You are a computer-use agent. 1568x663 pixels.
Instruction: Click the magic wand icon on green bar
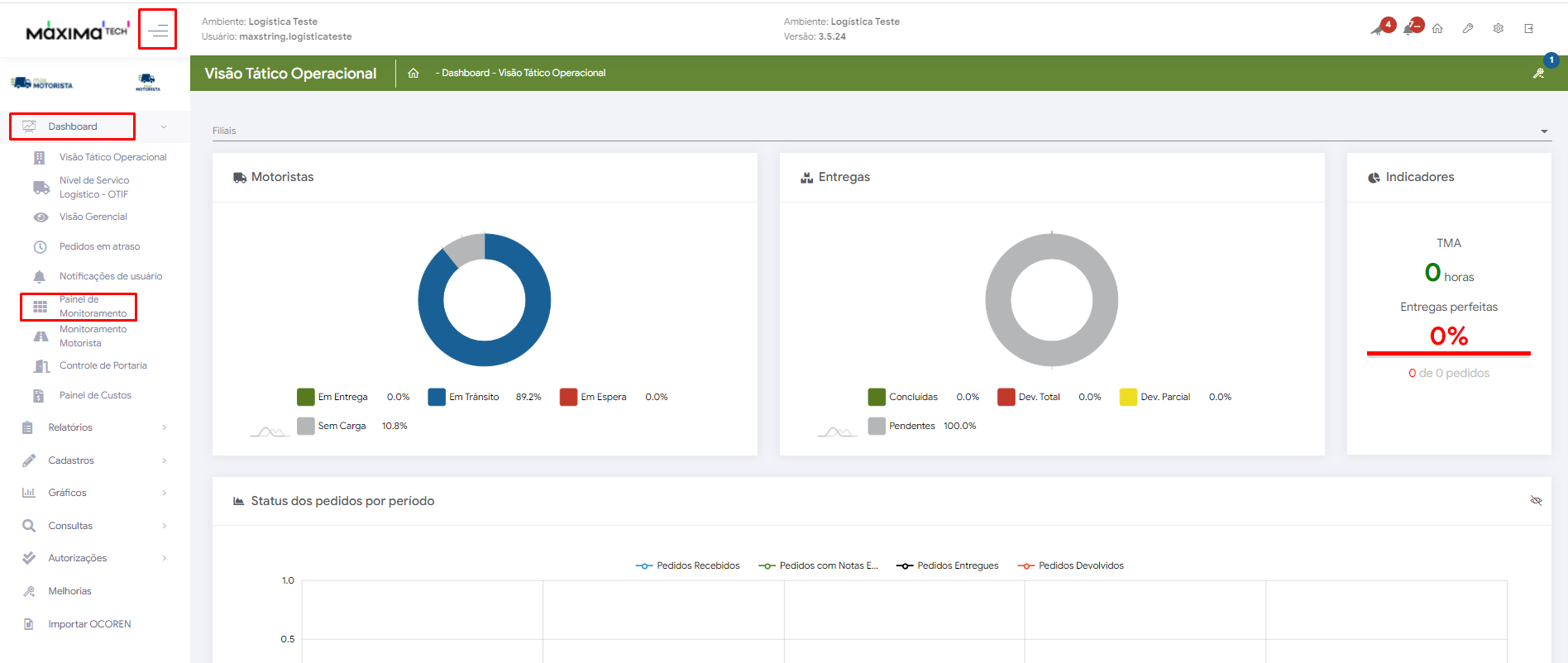point(1538,74)
